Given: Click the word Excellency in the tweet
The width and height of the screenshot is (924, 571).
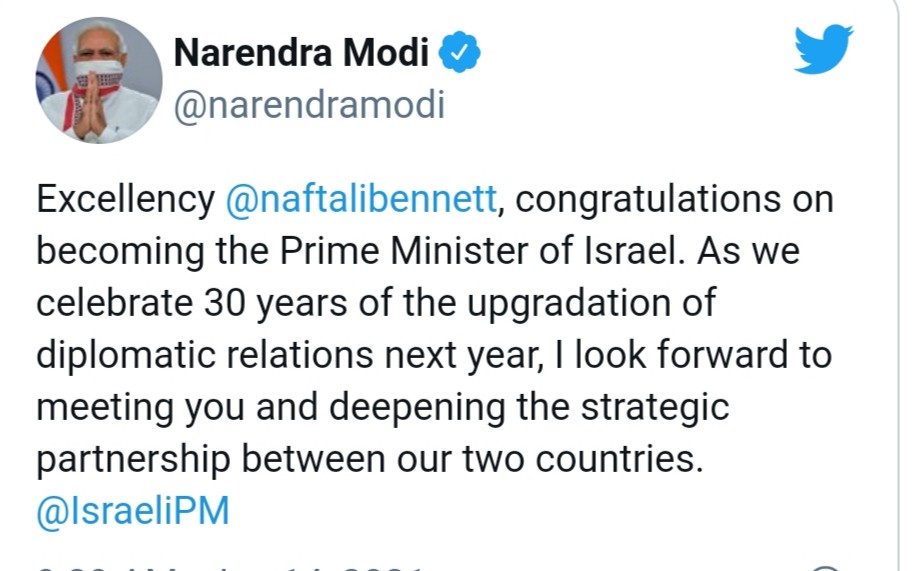Looking at the screenshot, I should pos(126,200).
